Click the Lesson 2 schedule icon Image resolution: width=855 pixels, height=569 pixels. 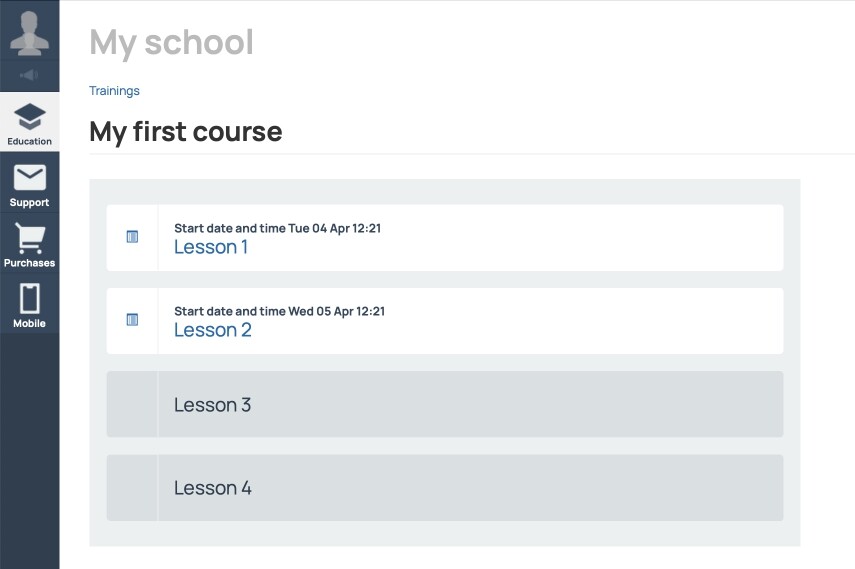[132, 320]
